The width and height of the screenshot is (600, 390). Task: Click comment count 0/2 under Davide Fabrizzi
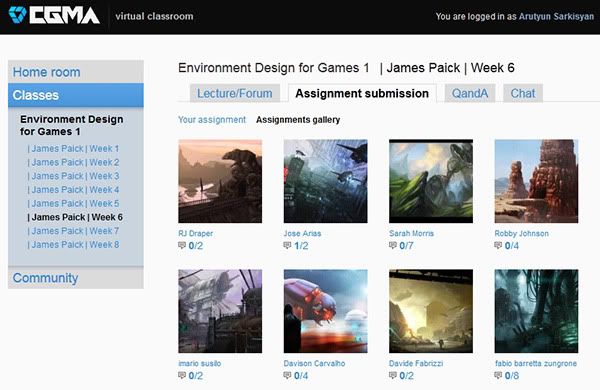click(x=406, y=376)
